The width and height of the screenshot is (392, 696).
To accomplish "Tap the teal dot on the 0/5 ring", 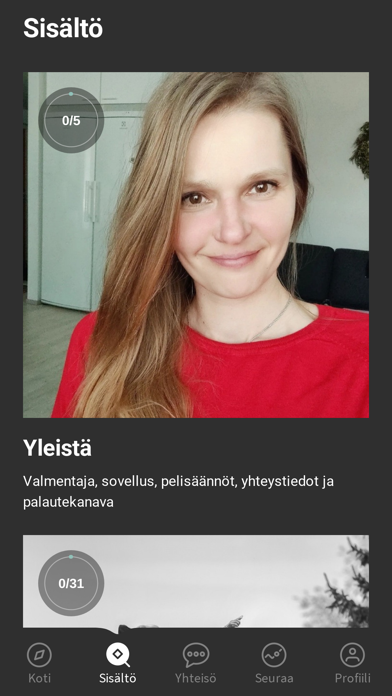I will pyautogui.click(x=71, y=94).
